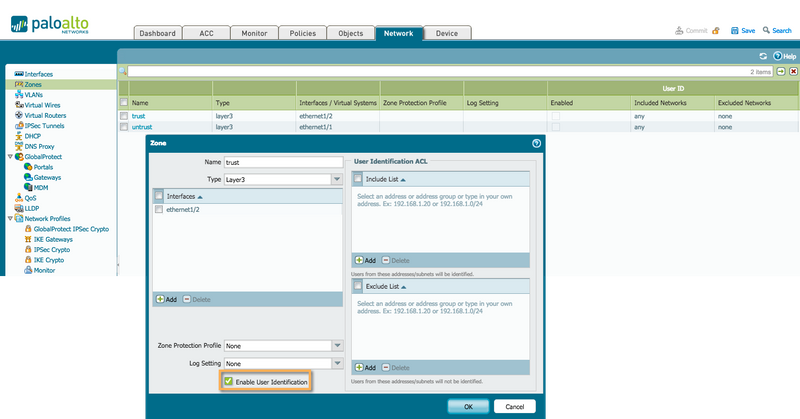The image size is (800, 419).
Task: Switch to the Objects tab
Action: 351,33
